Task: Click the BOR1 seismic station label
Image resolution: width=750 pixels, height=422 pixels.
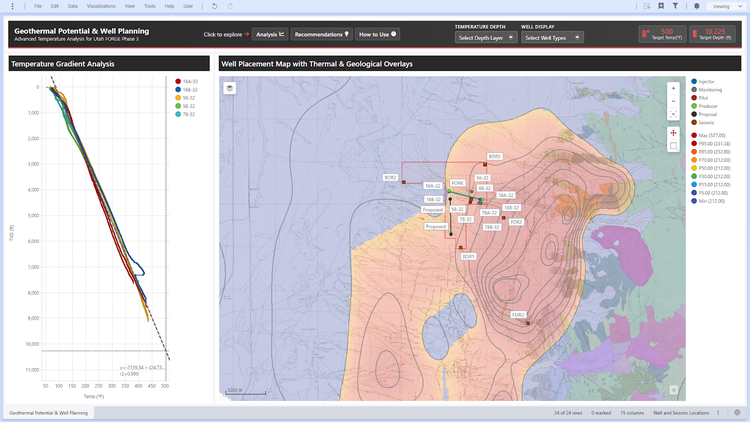Action: click(468, 256)
